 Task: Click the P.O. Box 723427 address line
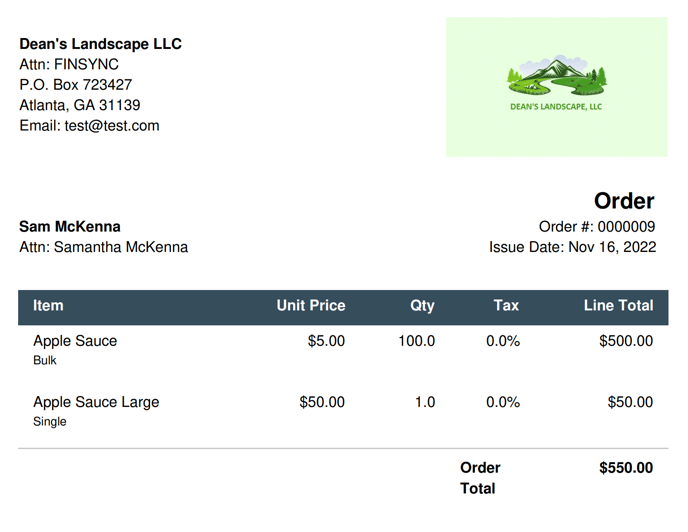pyautogui.click(x=75, y=85)
